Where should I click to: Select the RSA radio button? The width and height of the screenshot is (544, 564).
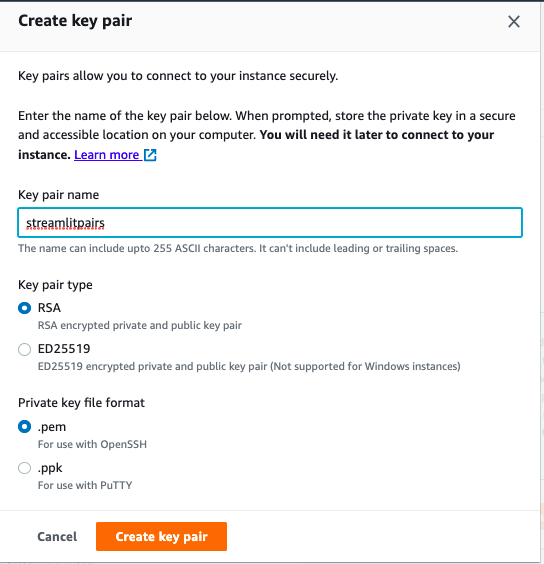pyautogui.click(x=24, y=308)
